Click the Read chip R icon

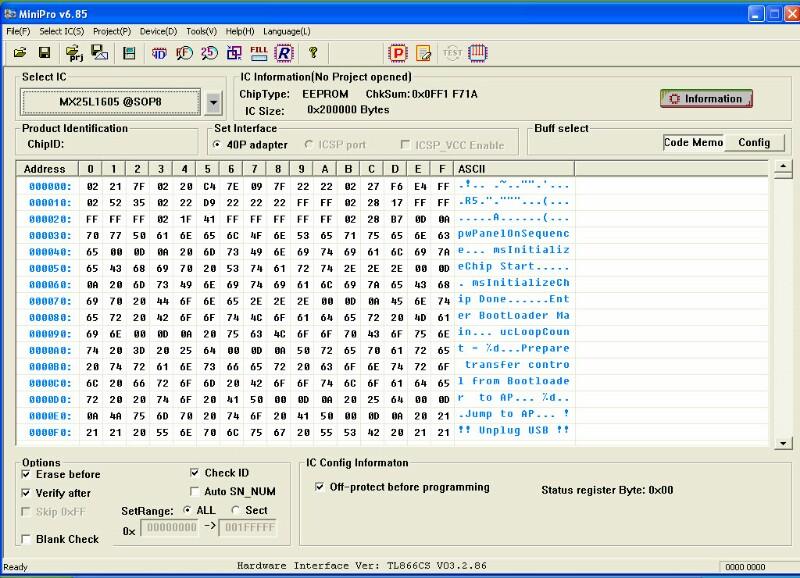[x=284, y=53]
